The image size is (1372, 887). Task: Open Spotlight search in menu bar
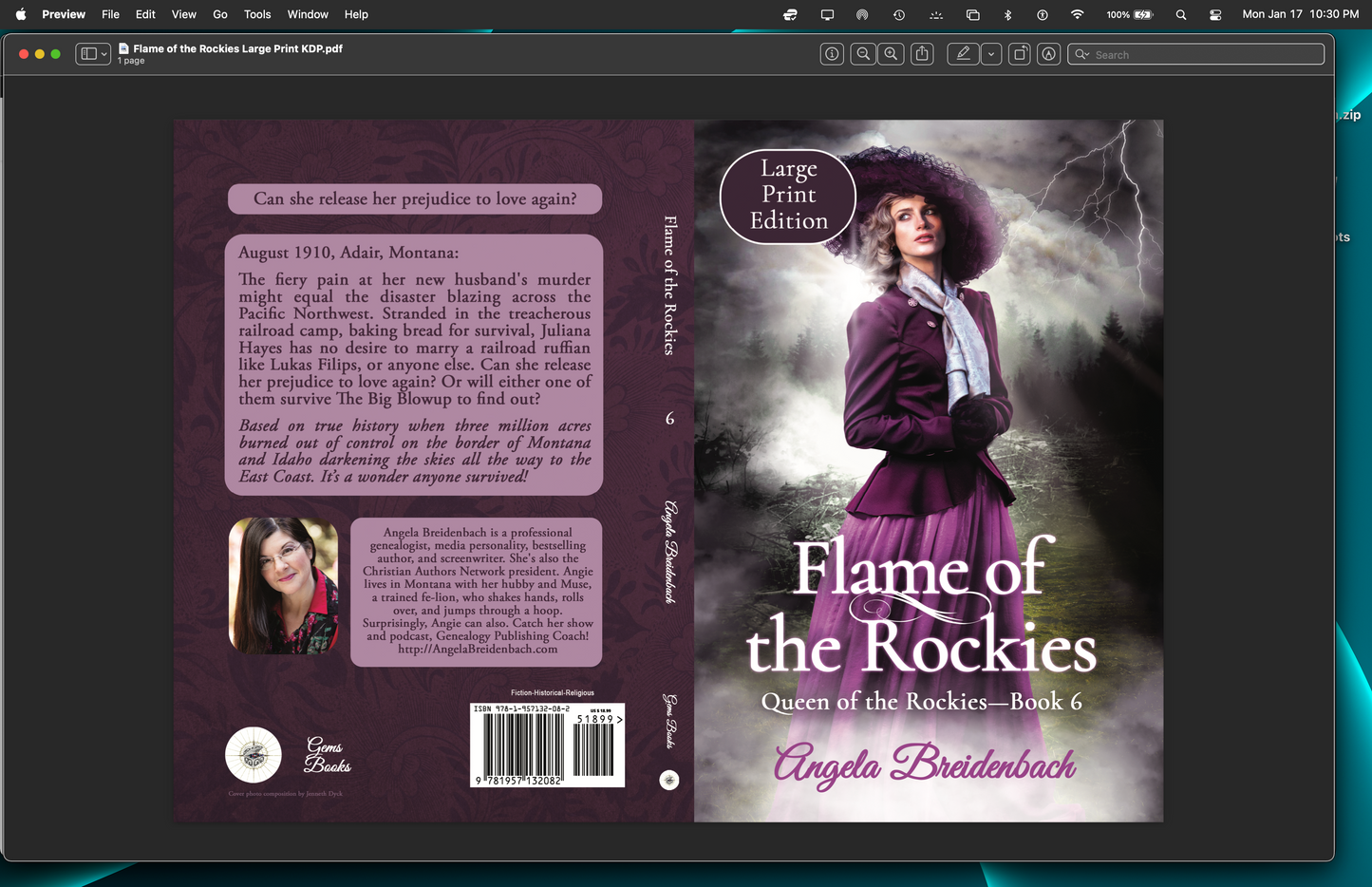[x=1181, y=14]
